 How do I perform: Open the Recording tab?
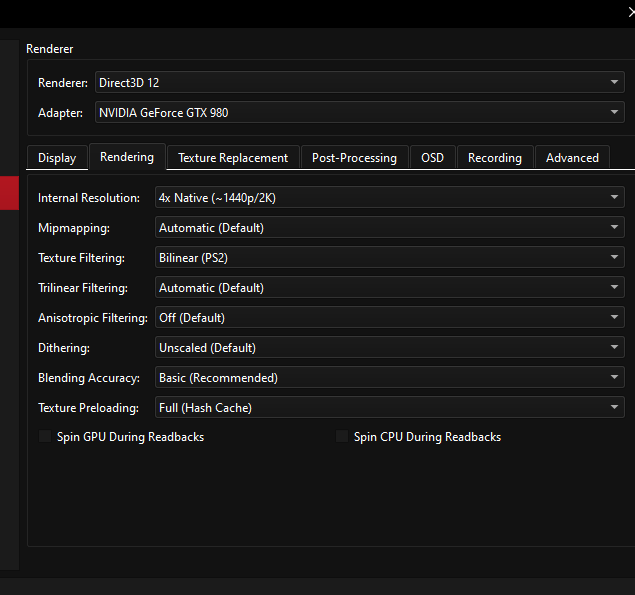click(x=495, y=158)
